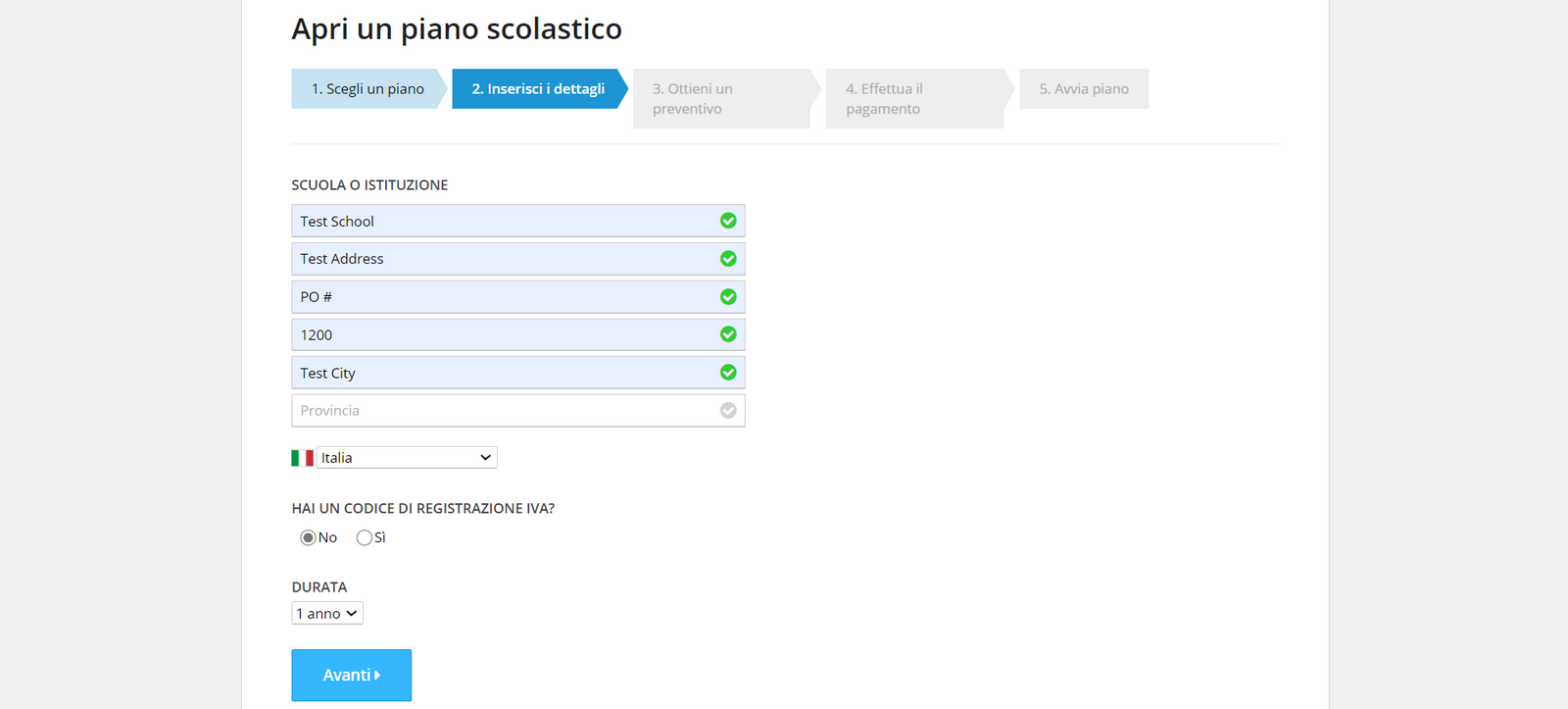The width and height of the screenshot is (1568, 709).
Task: Click the green checkmark beside Test Address
Action: point(728,259)
